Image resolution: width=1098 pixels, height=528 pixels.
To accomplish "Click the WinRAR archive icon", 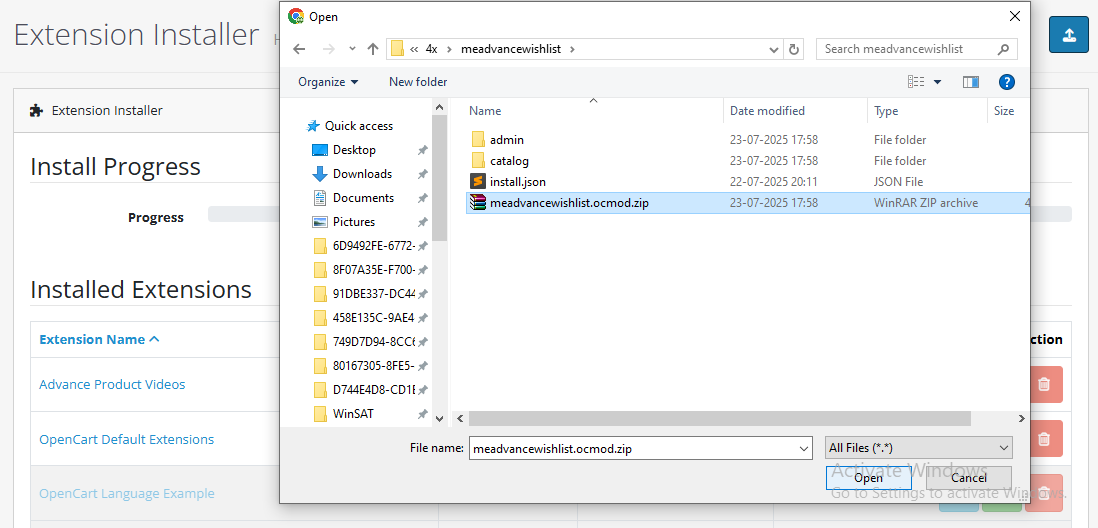I will [x=478, y=202].
